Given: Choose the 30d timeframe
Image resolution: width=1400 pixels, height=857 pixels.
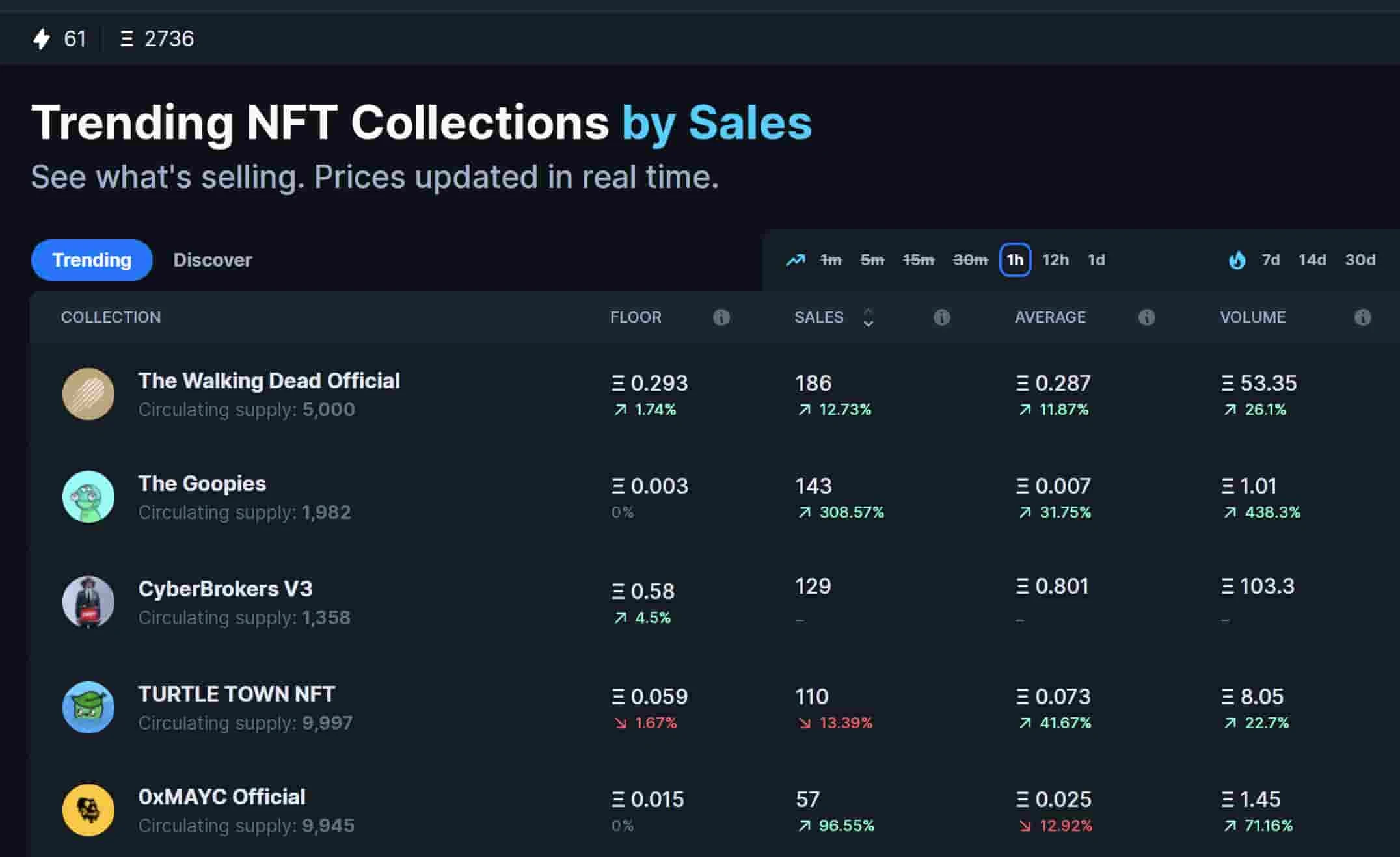Looking at the screenshot, I should (1360, 260).
